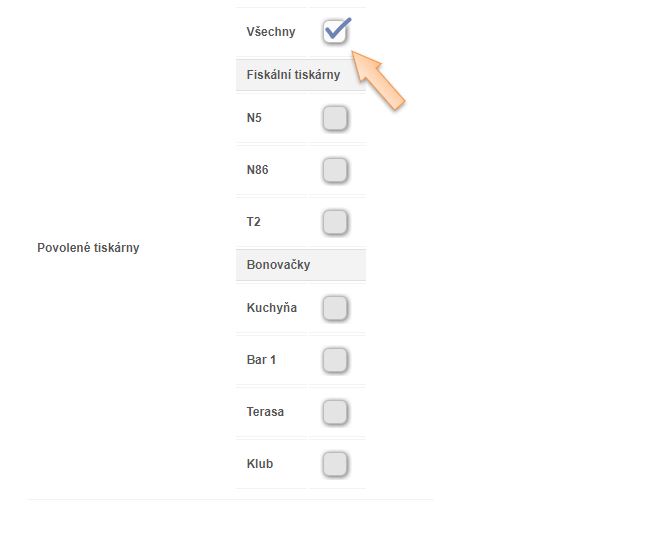Click the Bar 1 text label

coord(261,360)
